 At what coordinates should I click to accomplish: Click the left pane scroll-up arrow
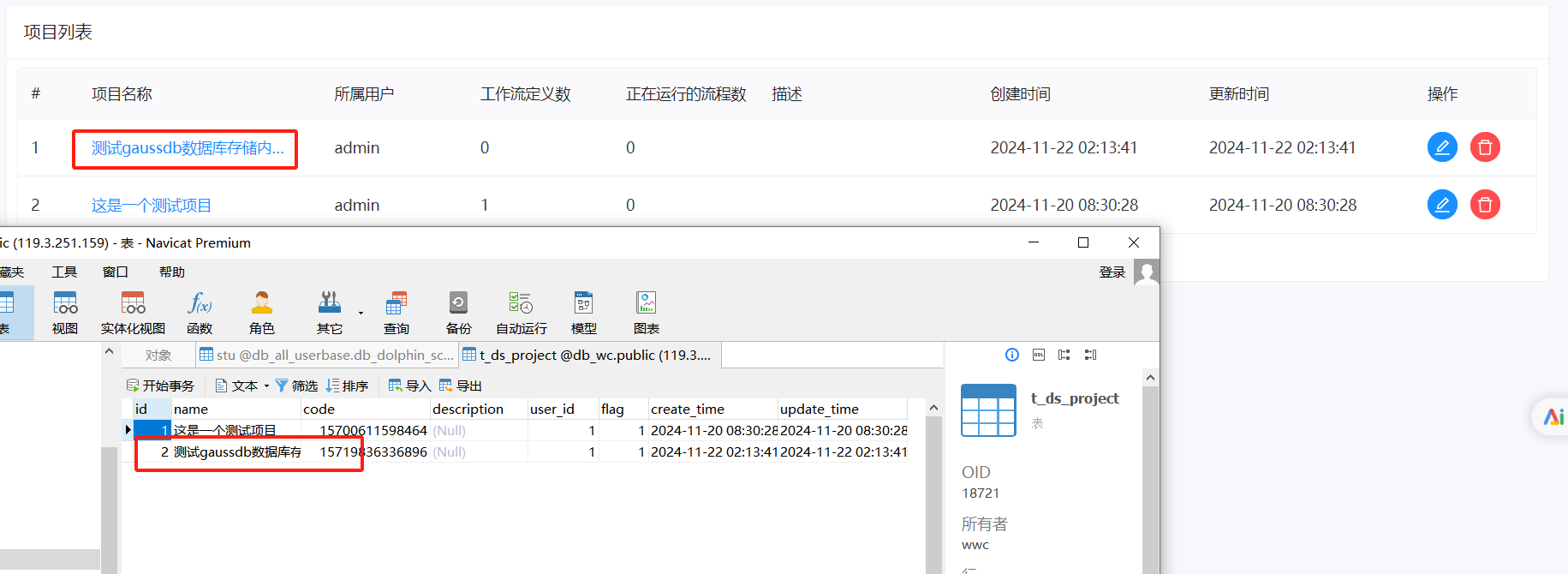(109, 351)
